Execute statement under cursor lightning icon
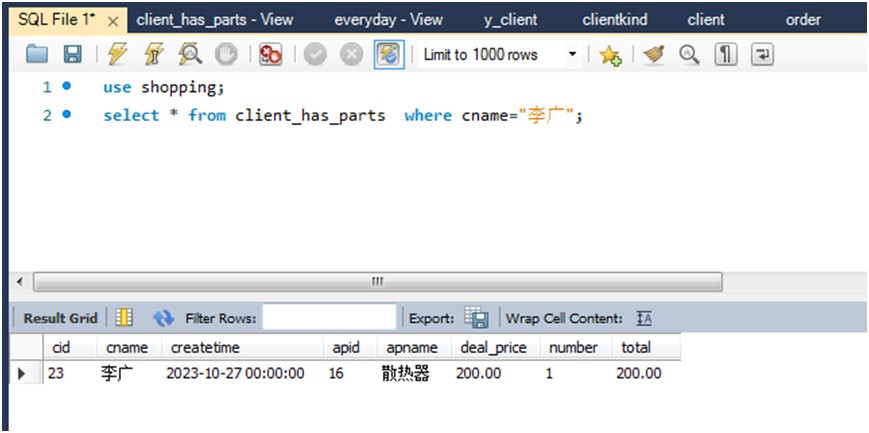The width and height of the screenshot is (869, 433). click(x=152, y=54)
